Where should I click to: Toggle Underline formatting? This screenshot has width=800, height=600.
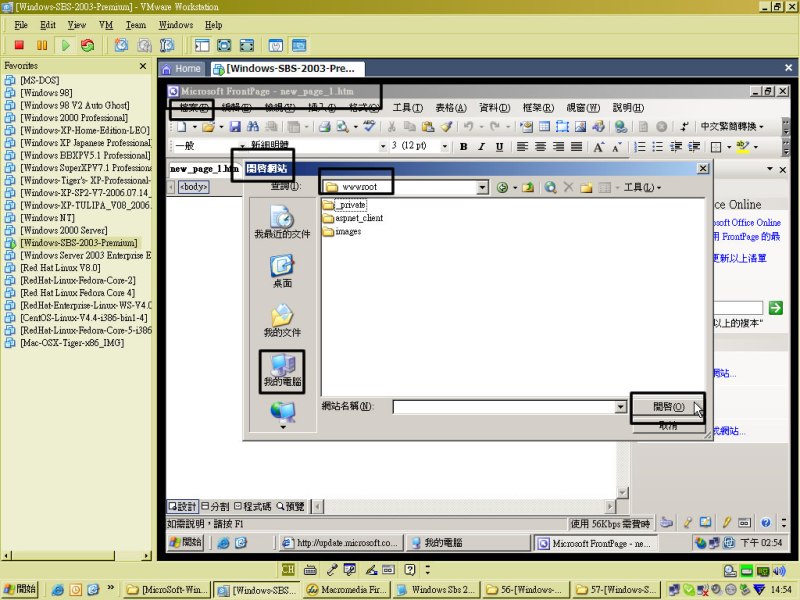click(x=499, y=147)
